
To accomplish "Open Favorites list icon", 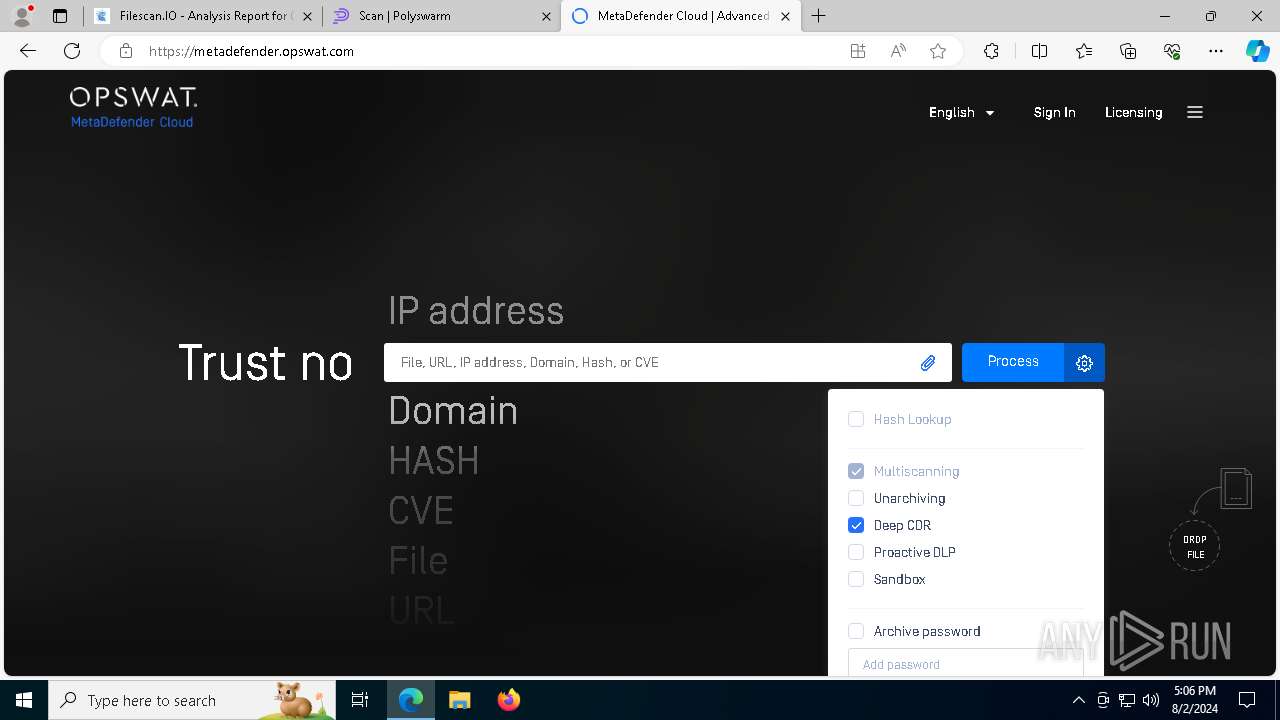I will click(1084, 51).
